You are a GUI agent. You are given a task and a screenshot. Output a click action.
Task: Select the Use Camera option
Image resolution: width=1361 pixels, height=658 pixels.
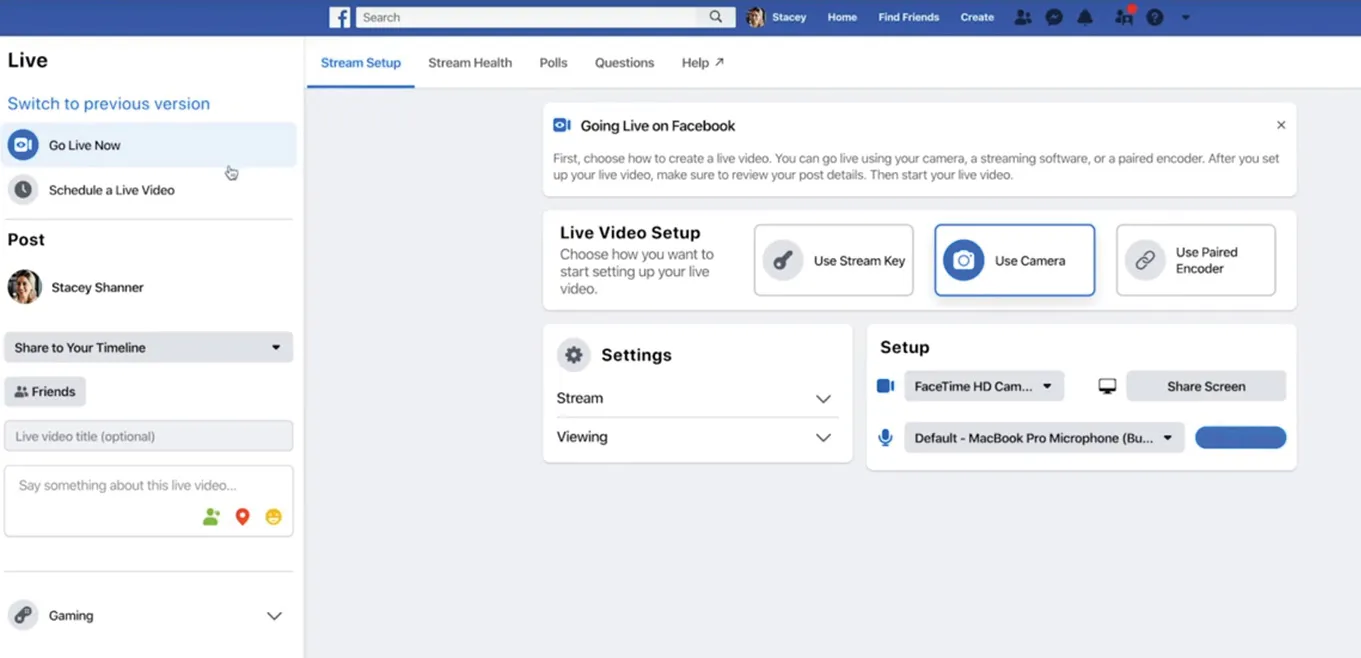(x=1013, y=260)
